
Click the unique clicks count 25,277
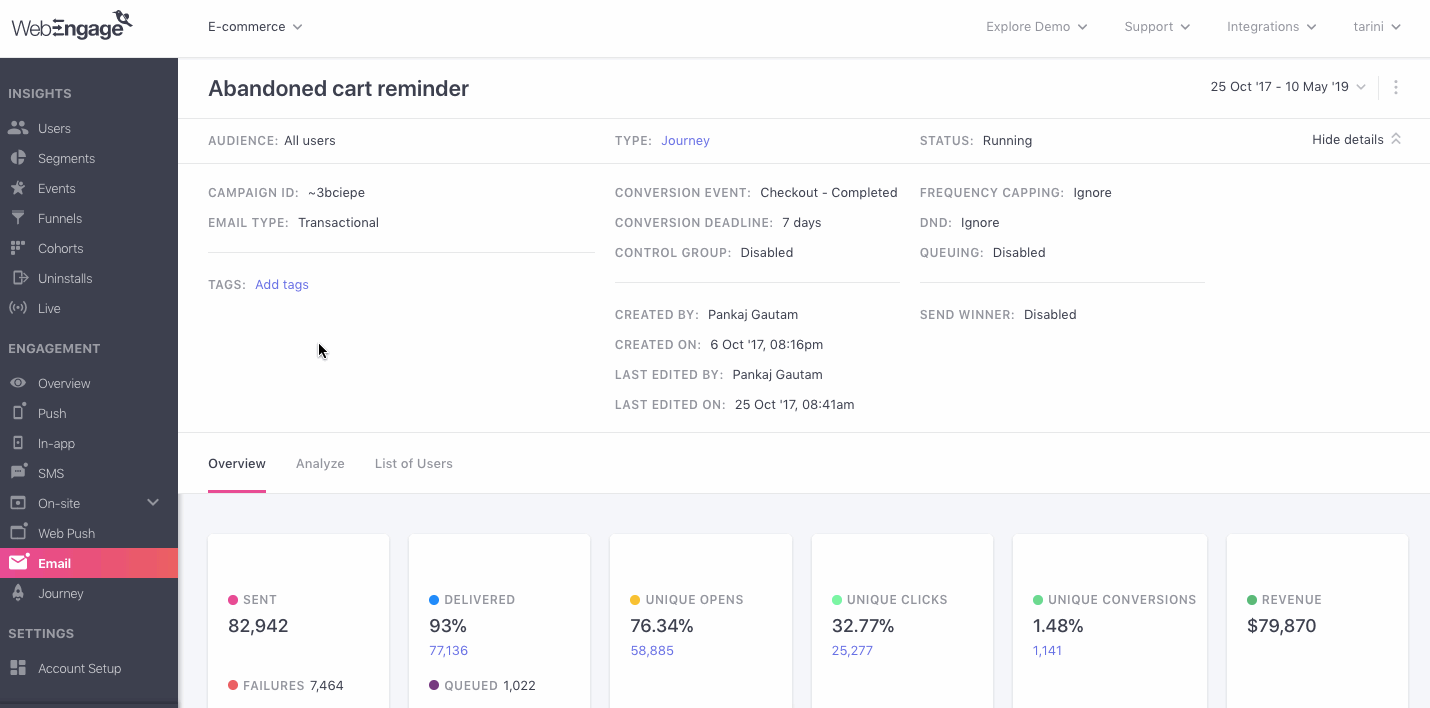click(x=852, y=651)
